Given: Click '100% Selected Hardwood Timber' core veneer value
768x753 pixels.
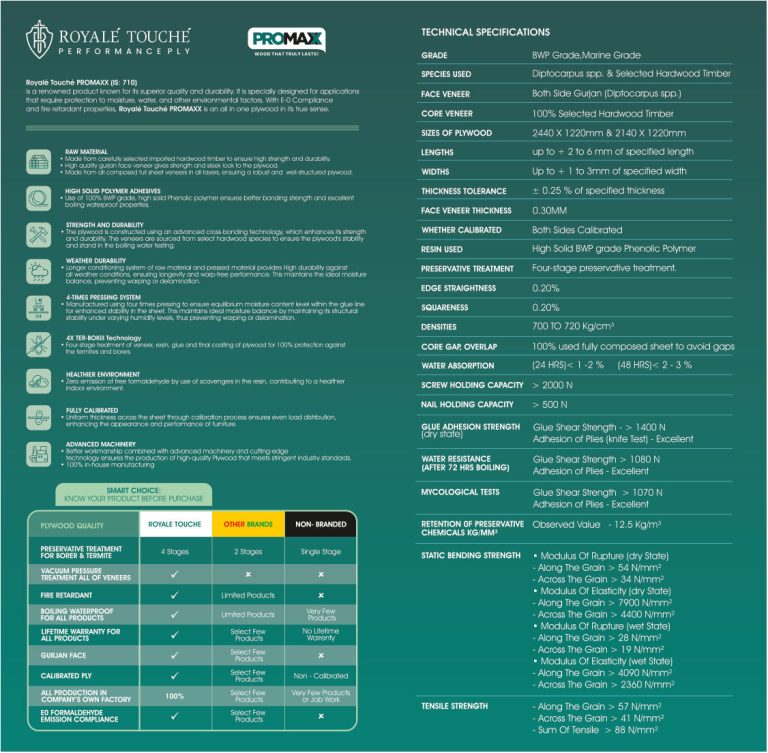Looking at the screenshot, I should point(603,114).
